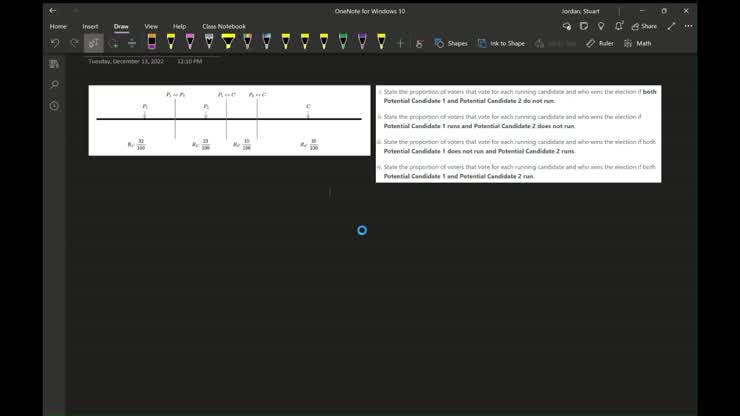Image resolution: width=740 pixels, height=416 pixels.
Task: Toggle Ink to Shape conversion
Action: pos(501,43)
